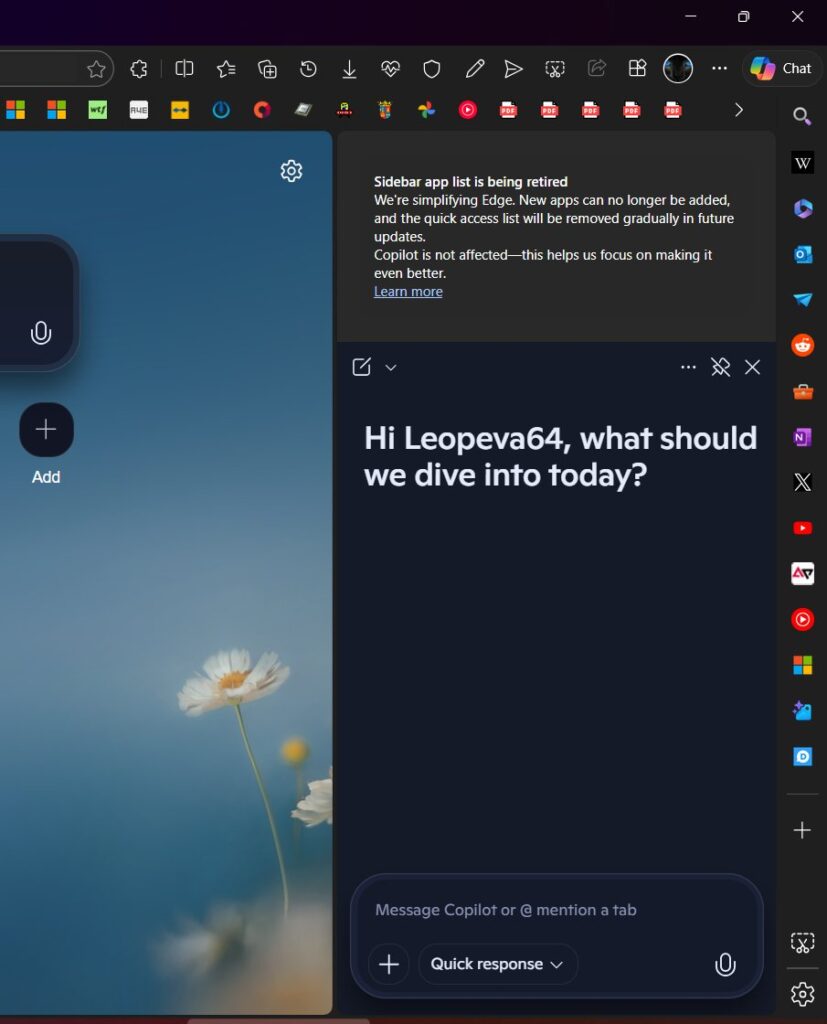The image size is (827, 1024).
Task: Open the Copilot pane options menu
Action: tap(688, 367)
